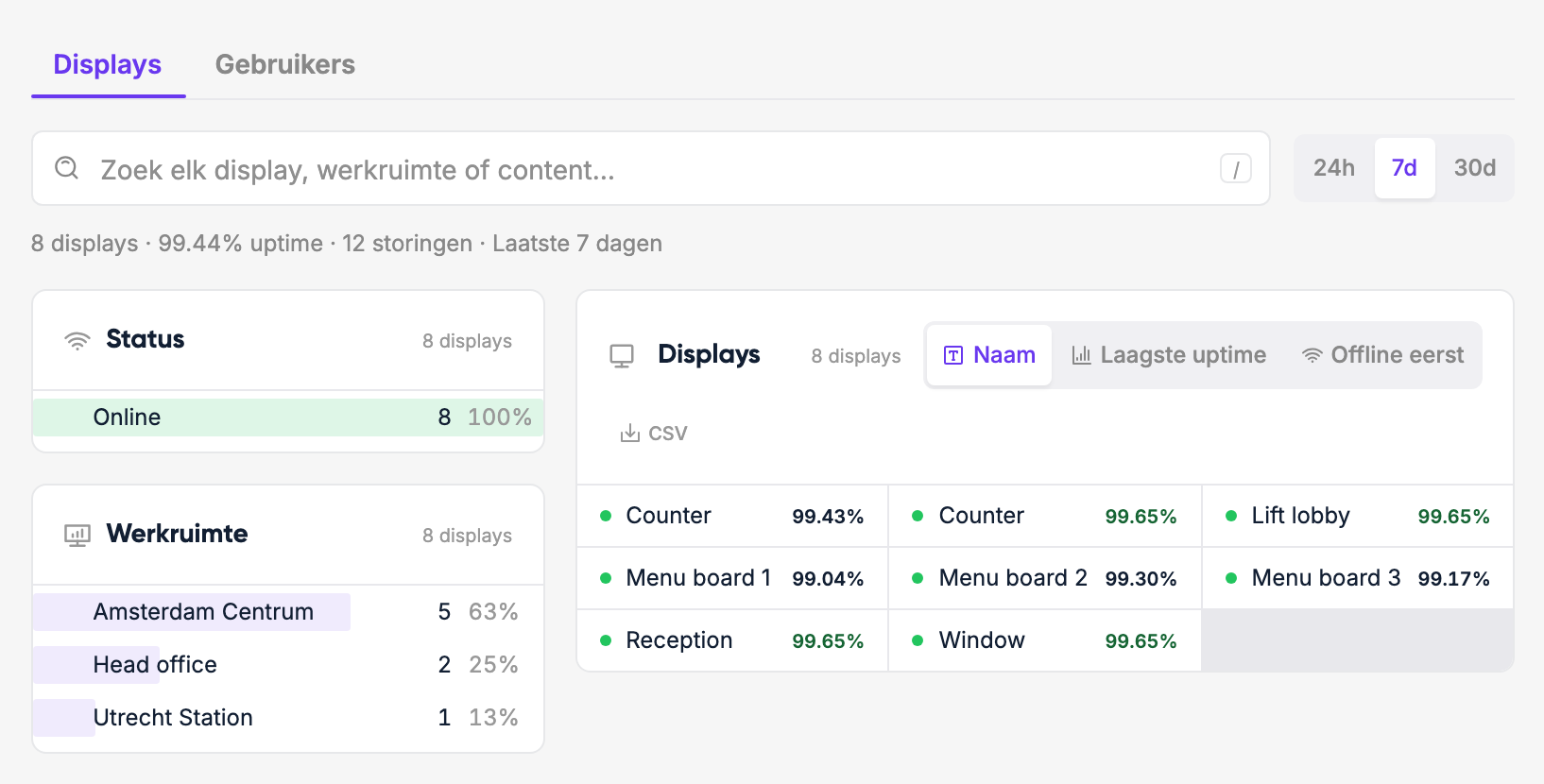Click the summary line '8 displays · 99.44% uptime'
The height and width of the screenshot is (784, 1544).
click(x=178, y=244)
